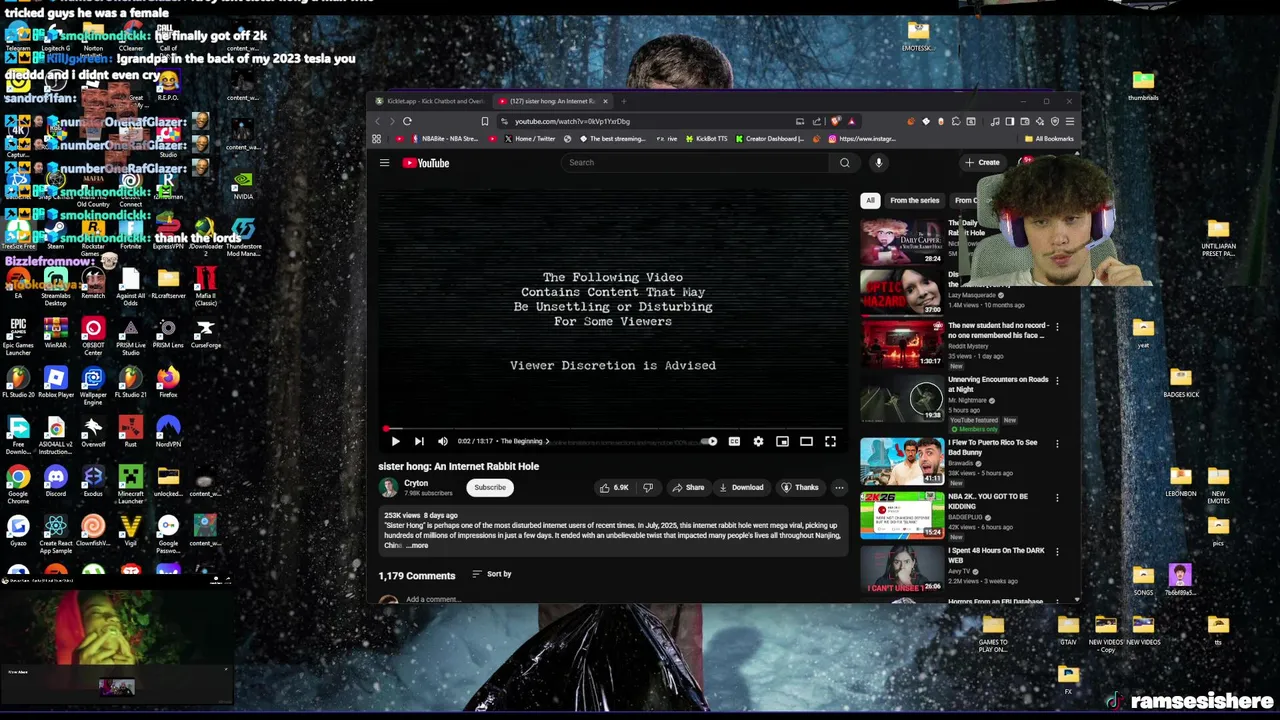The image size is (1280, 720).
Task: Focus the YouTube search box
Action: [x=695, y=162]
